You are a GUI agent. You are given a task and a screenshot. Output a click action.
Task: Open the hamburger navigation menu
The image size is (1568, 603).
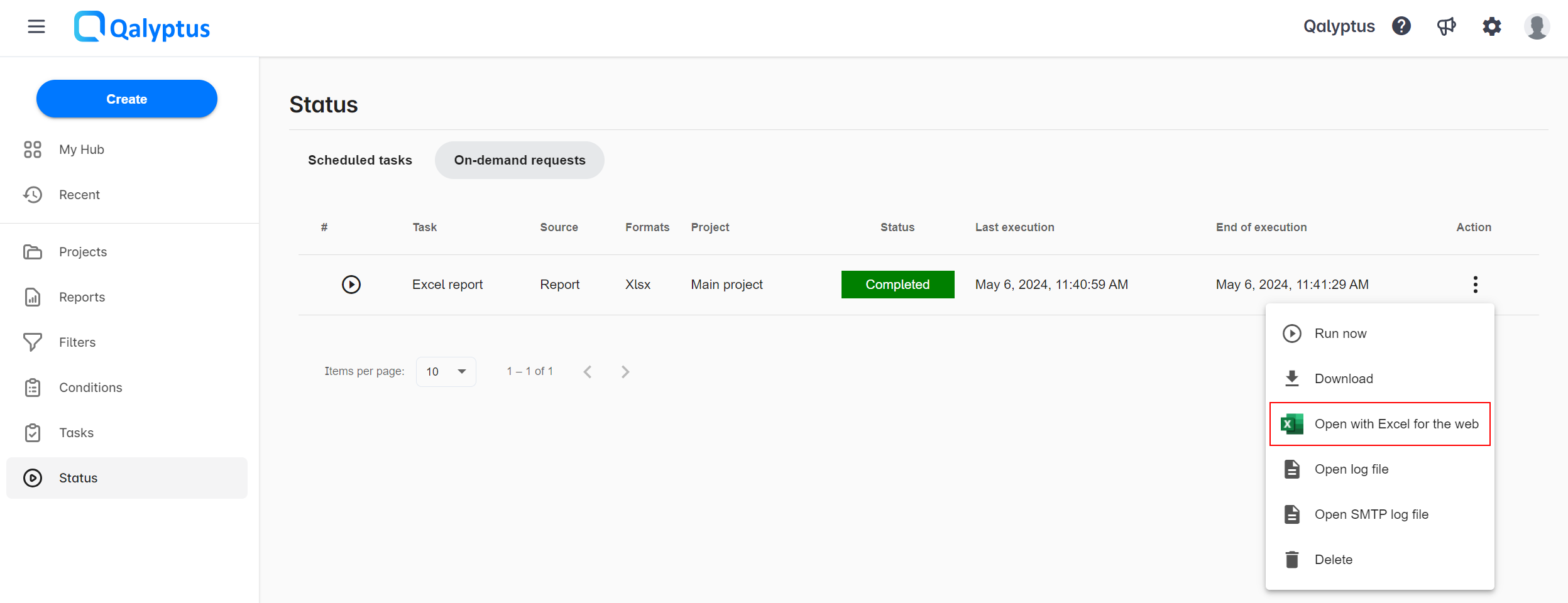coord(36,26)
